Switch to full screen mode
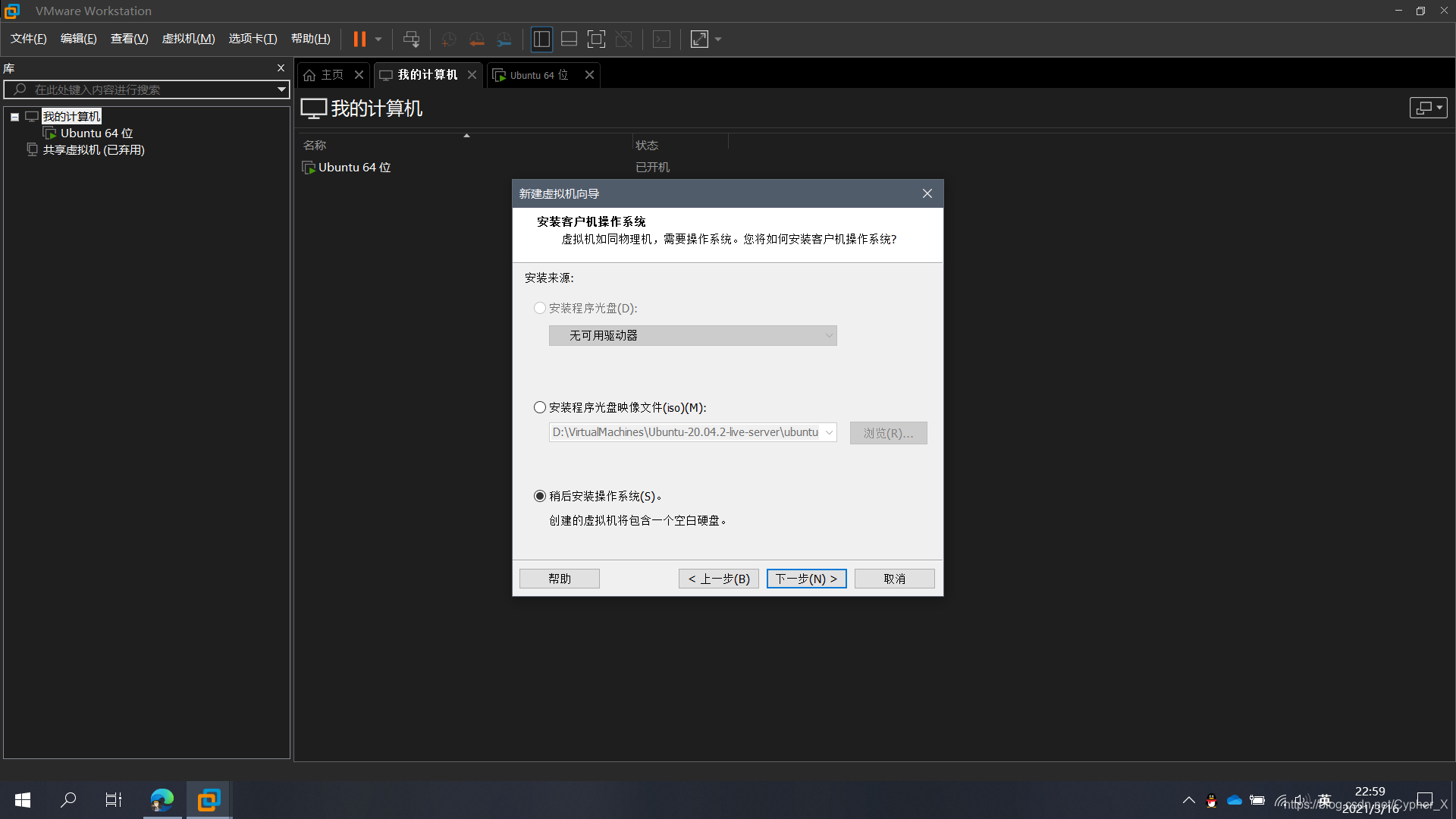This screenshot has height=819, width=1456. 596,39
